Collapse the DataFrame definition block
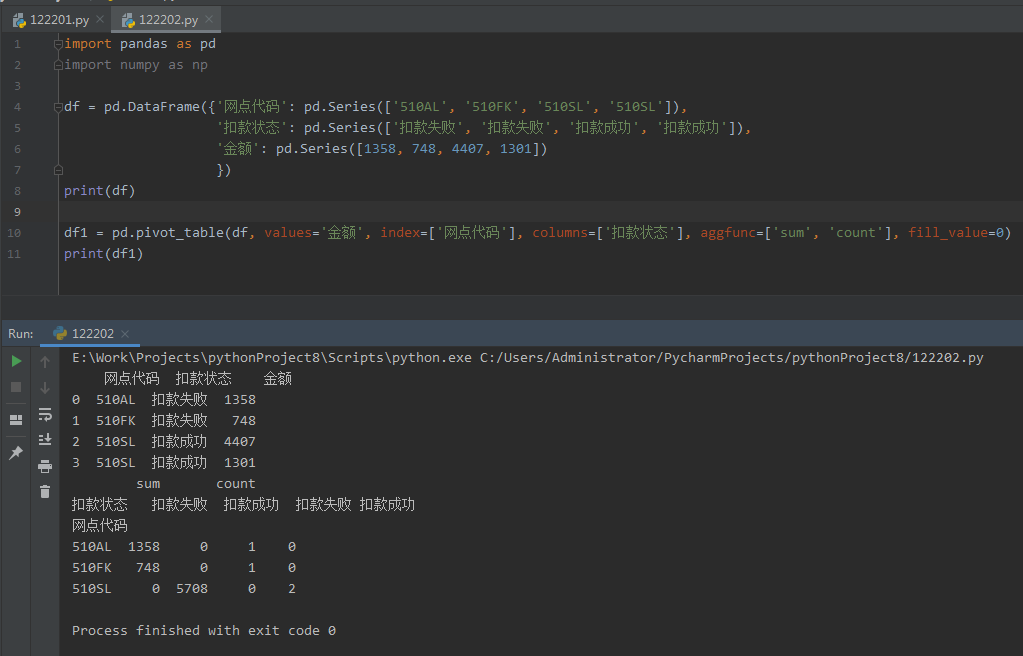1023x656 pixels. coord(56,106)
